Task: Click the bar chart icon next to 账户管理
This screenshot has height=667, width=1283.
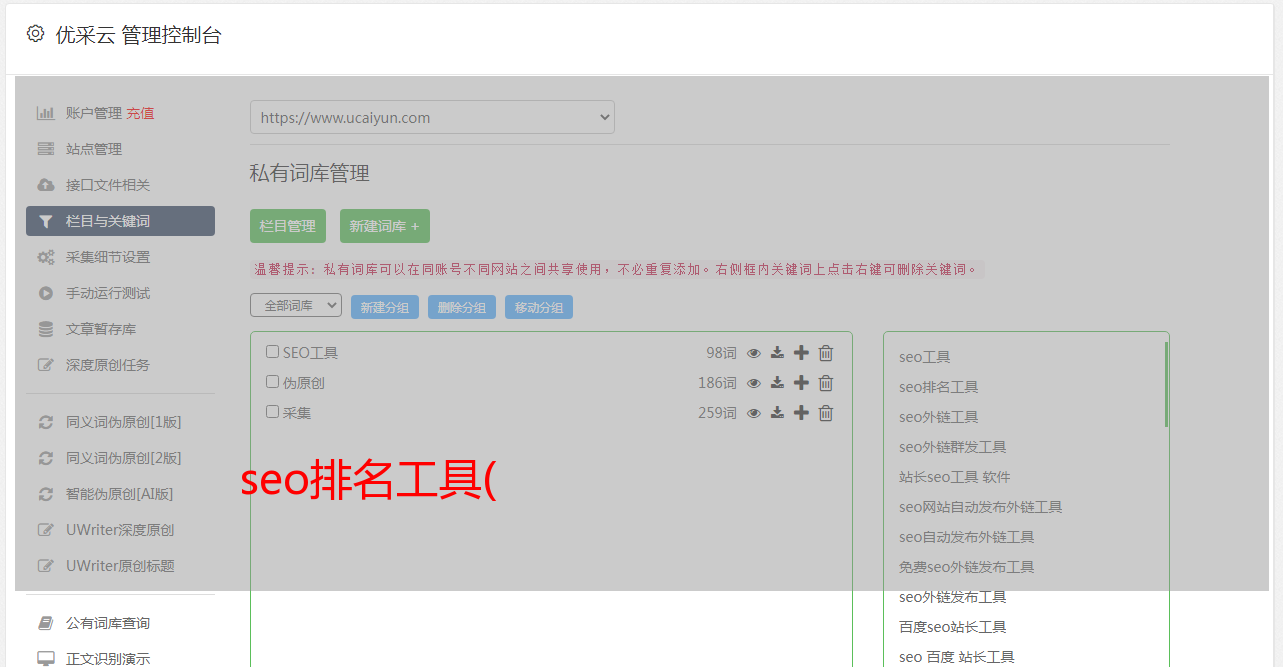Action: tap(46, 113)
